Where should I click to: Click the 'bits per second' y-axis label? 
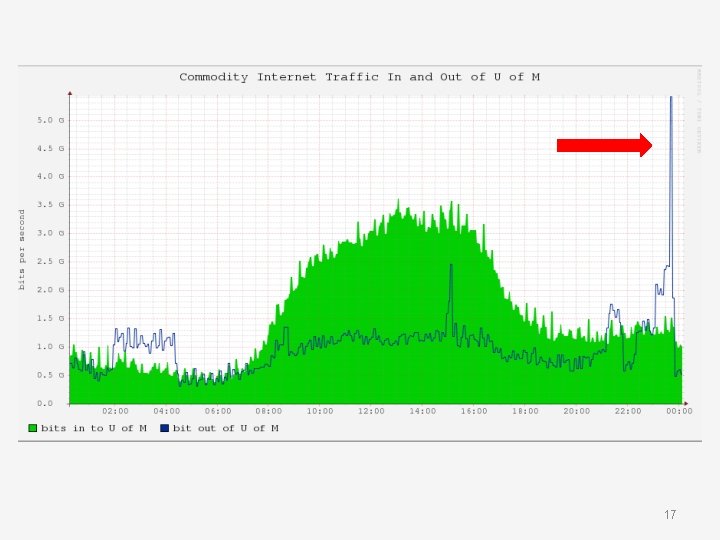pyautogui.click(x=22, y=249)
